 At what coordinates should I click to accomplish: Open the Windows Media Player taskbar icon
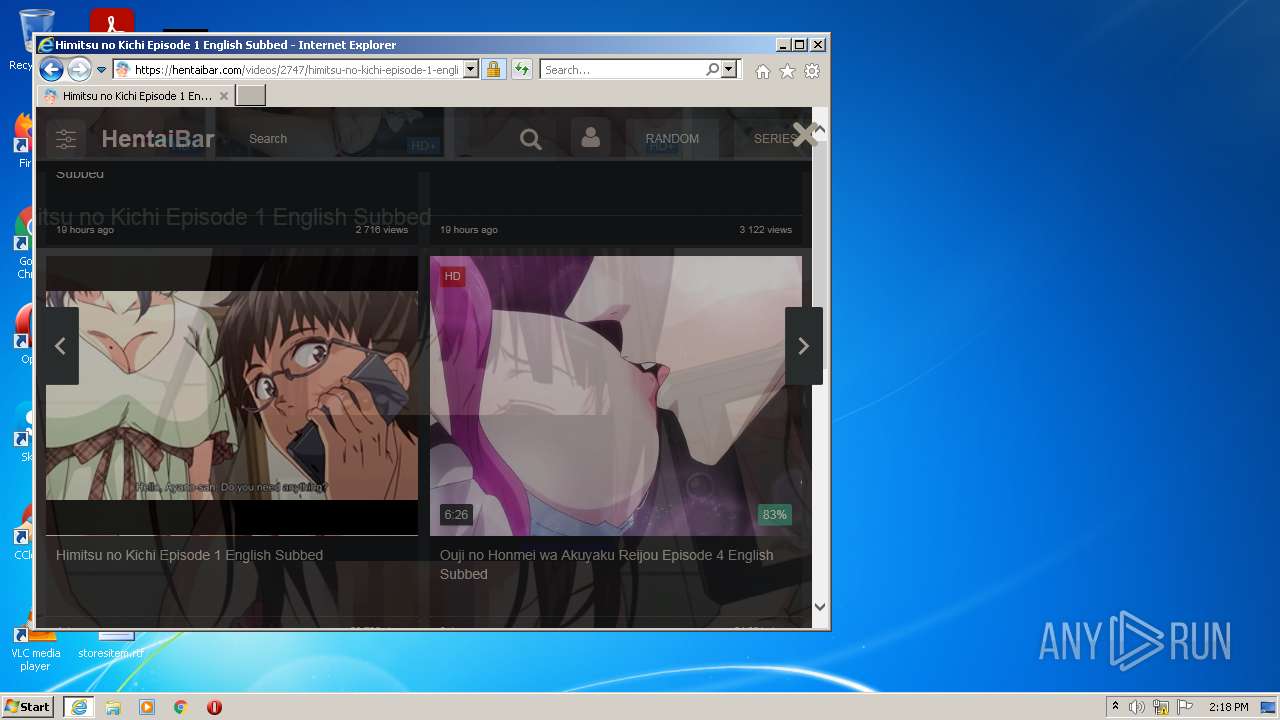tap(147, 707)
